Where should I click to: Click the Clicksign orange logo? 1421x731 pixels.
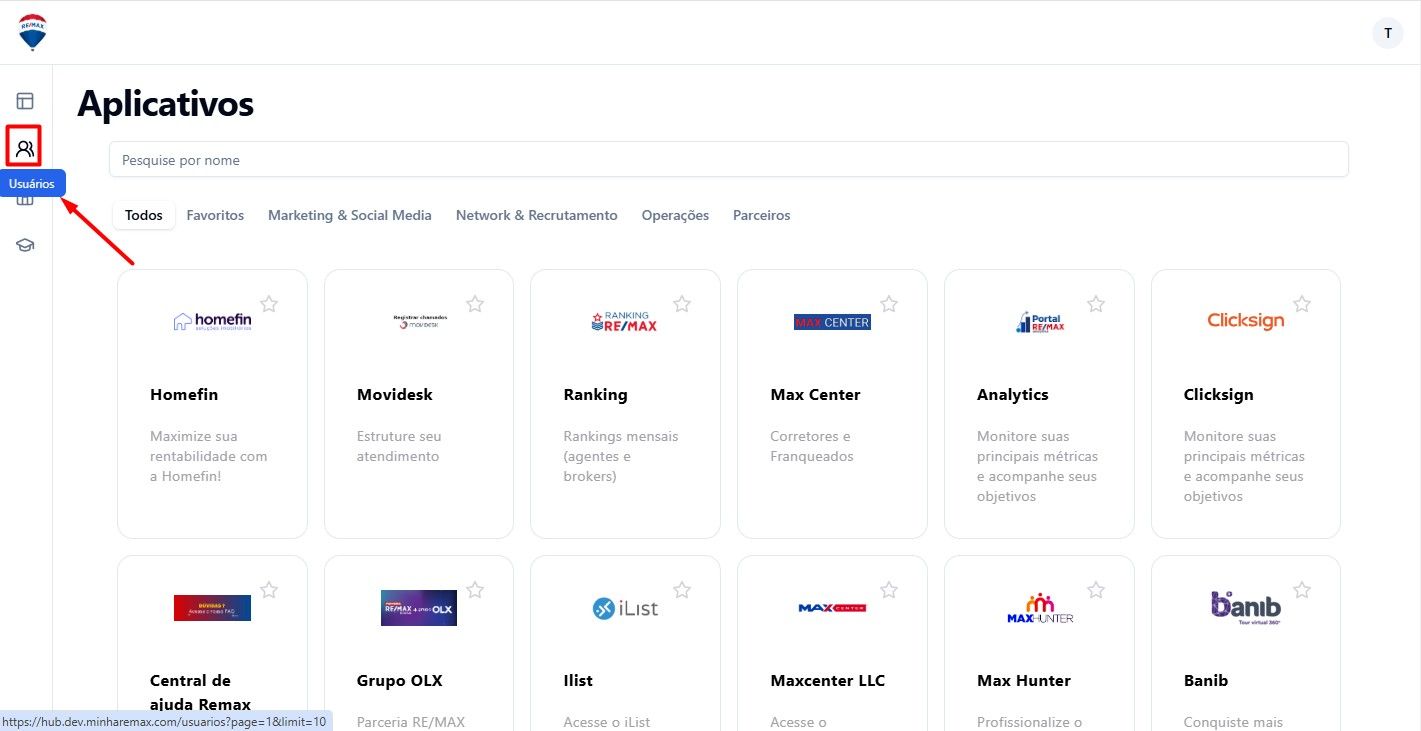coord(1246,321)
